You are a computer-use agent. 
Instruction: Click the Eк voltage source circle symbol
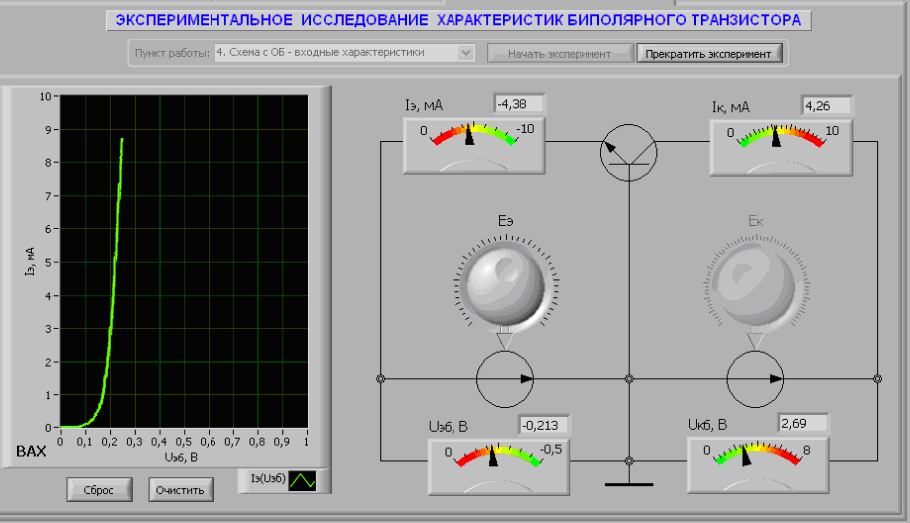[x=755, y=379]
